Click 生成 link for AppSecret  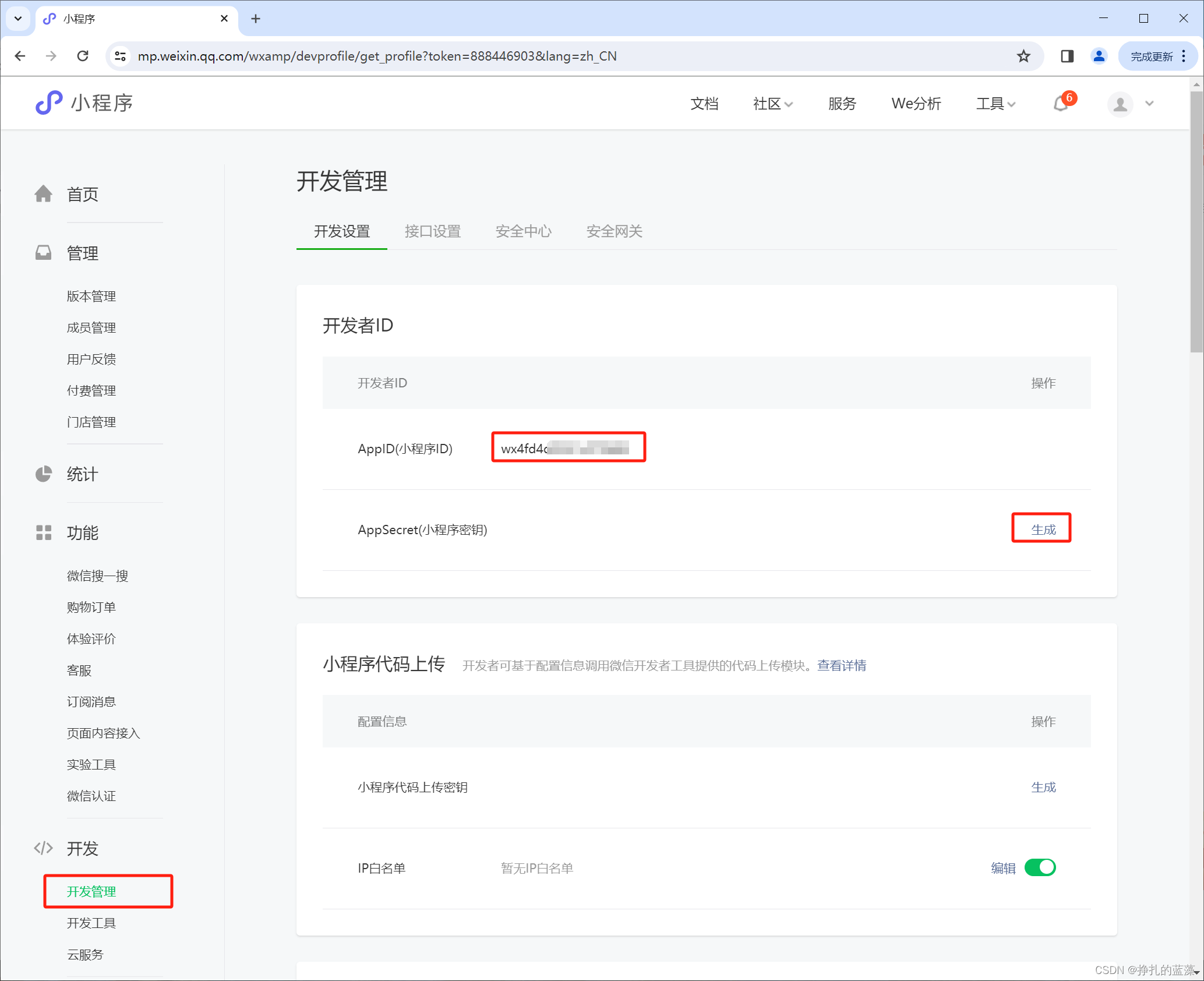point(1043,529)
